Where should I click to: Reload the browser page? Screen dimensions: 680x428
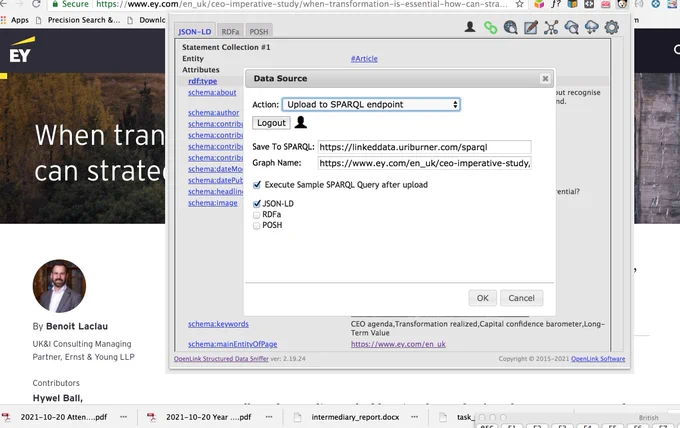click(x=36, y=4)
